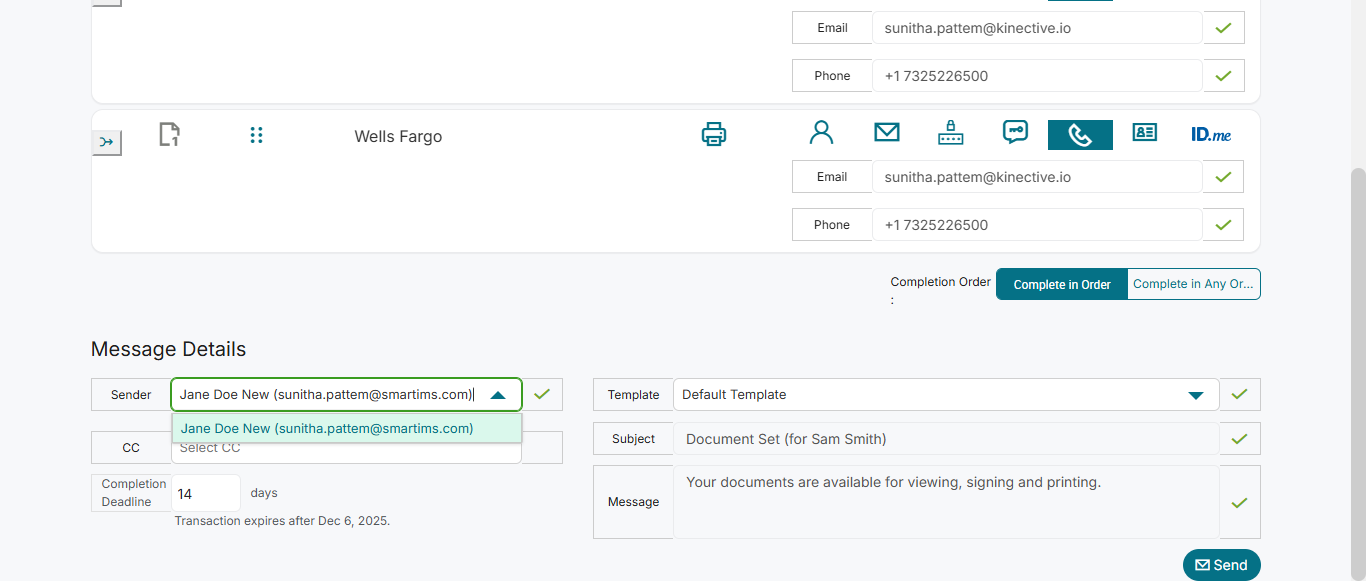Select the person icon in Wells Fargo row
The image size is (1366, 581).
click(x=821, y=133)
